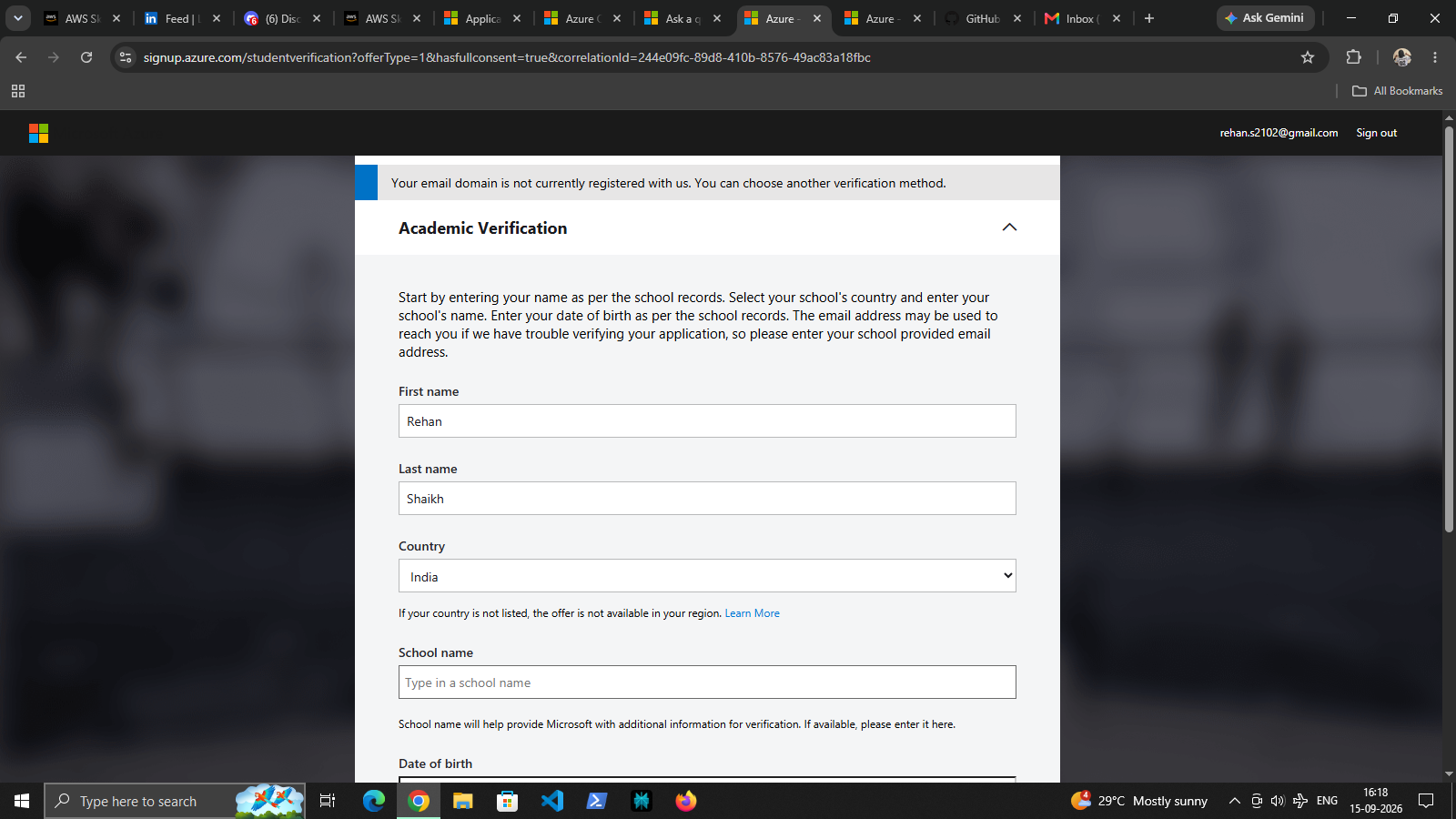Open the Country dropdown showing India
The width and height of the screenshot is (1456, 819).
coord(707,576)
